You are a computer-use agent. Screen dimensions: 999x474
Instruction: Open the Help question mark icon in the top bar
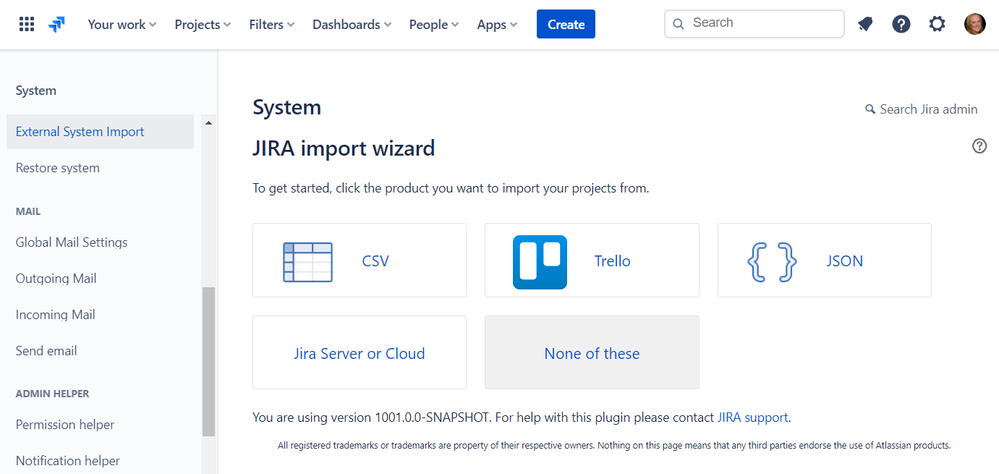coord(901,24)
